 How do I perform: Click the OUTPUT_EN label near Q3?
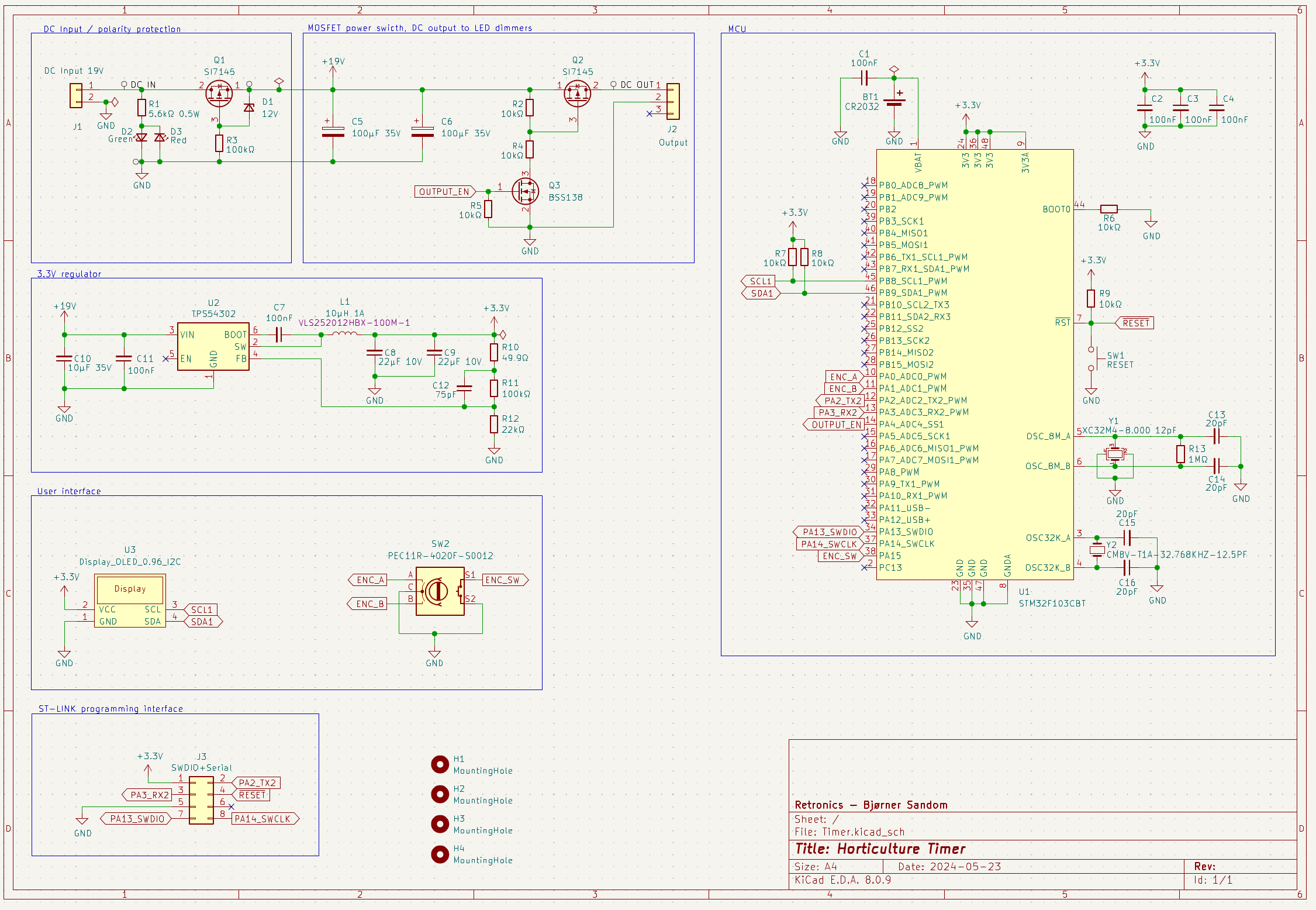(444, 191)
